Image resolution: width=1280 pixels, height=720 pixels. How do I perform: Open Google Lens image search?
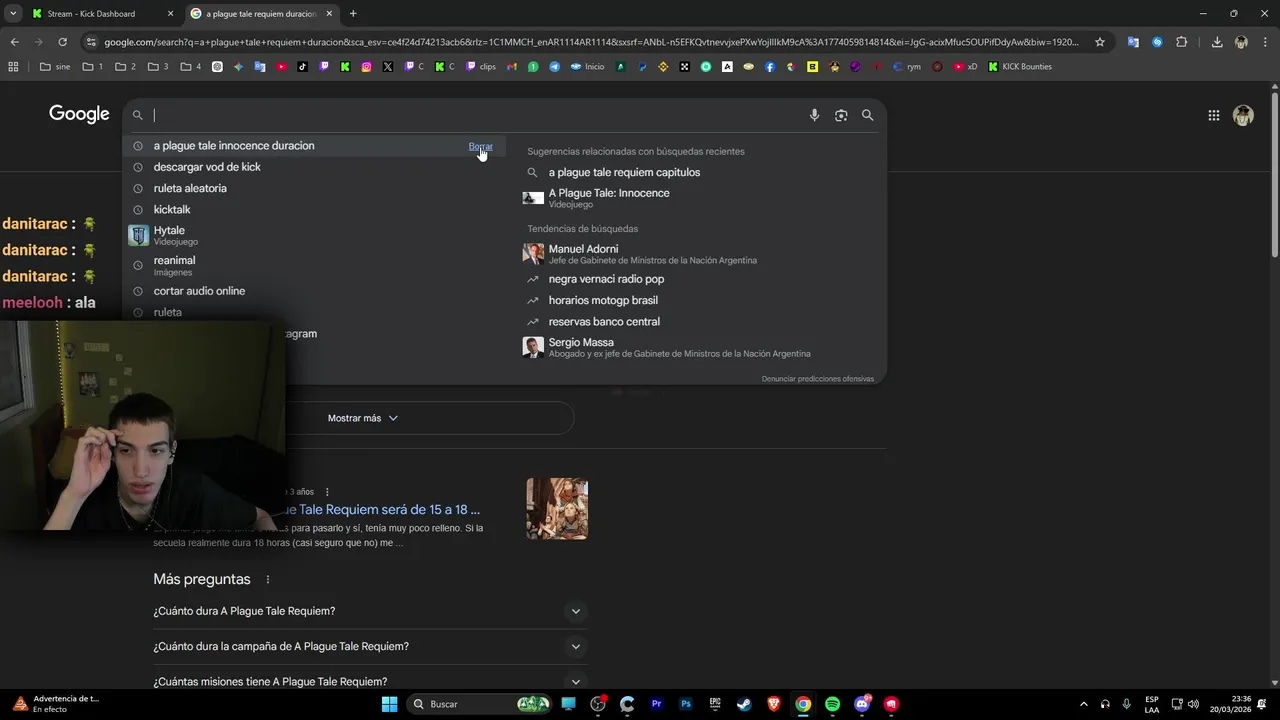click(x=841, y=115)
